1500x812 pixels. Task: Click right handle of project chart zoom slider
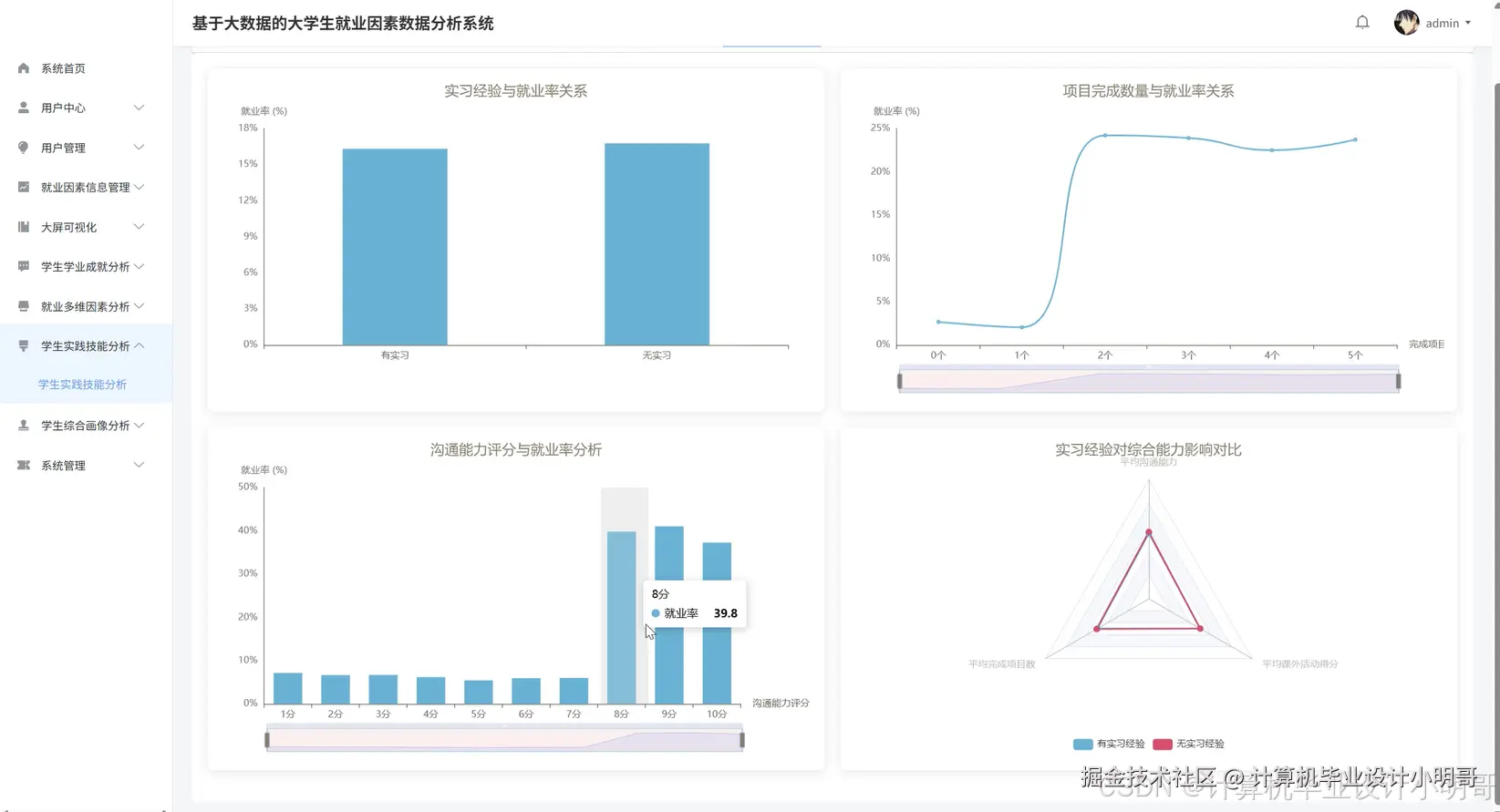[1398, 381]
